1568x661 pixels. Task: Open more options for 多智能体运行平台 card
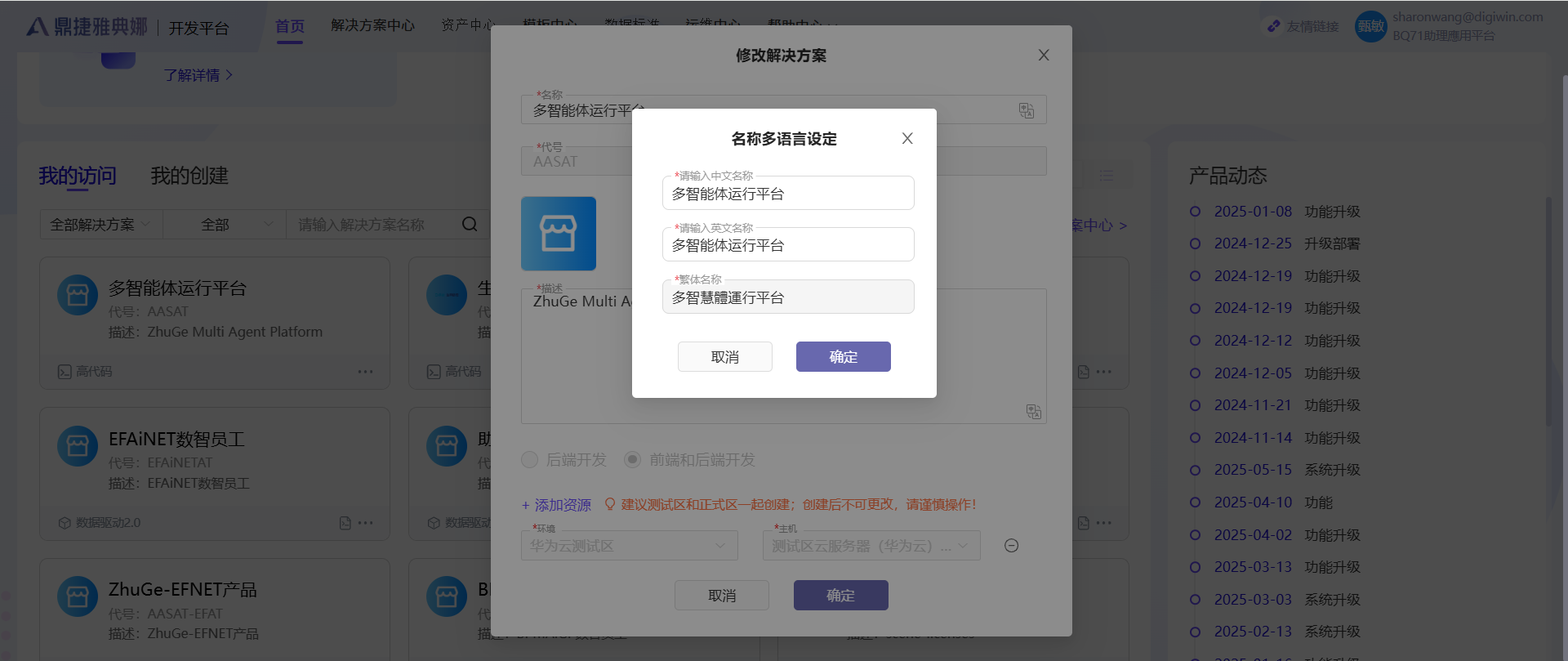tap(365, 372)
